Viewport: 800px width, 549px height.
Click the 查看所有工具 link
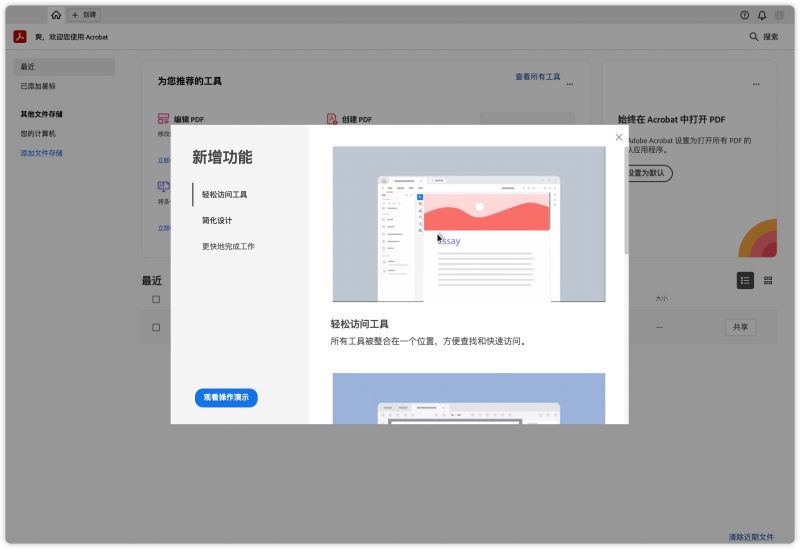click(x=537, y=77)
